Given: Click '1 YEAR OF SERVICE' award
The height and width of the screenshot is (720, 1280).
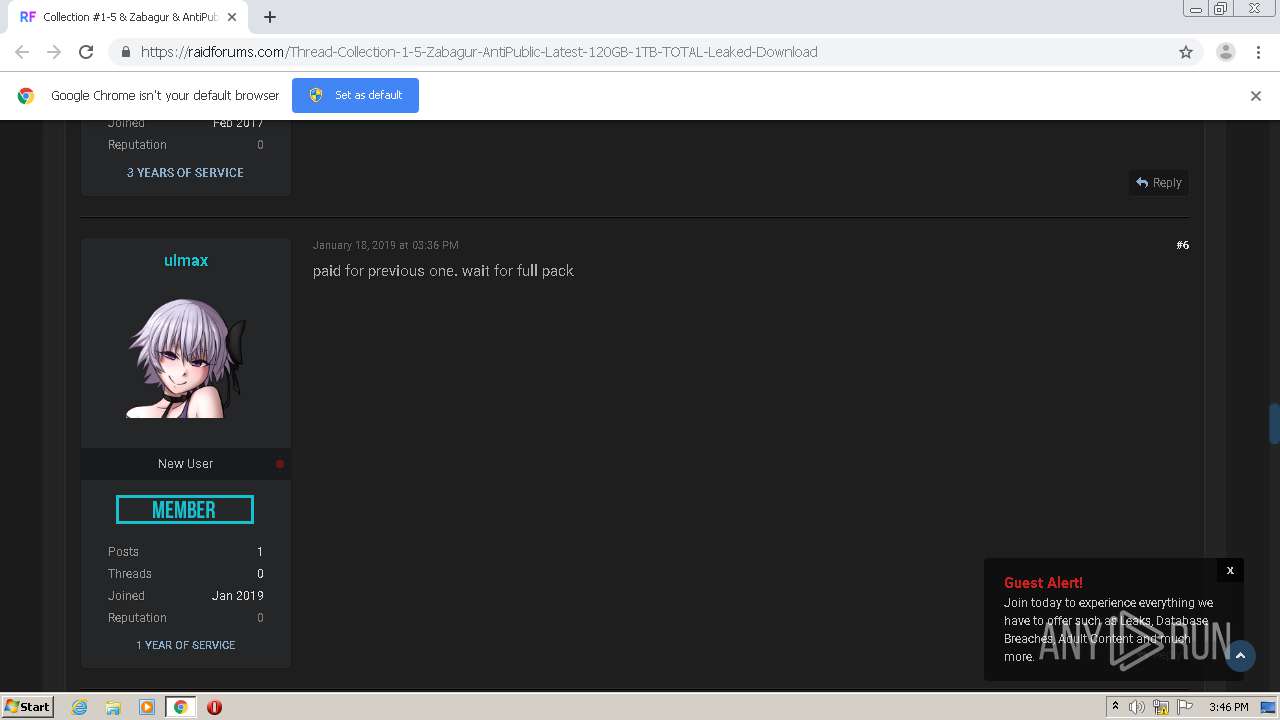Looking at the screenshot, I should pyautogui.click(x=186, y=645).
